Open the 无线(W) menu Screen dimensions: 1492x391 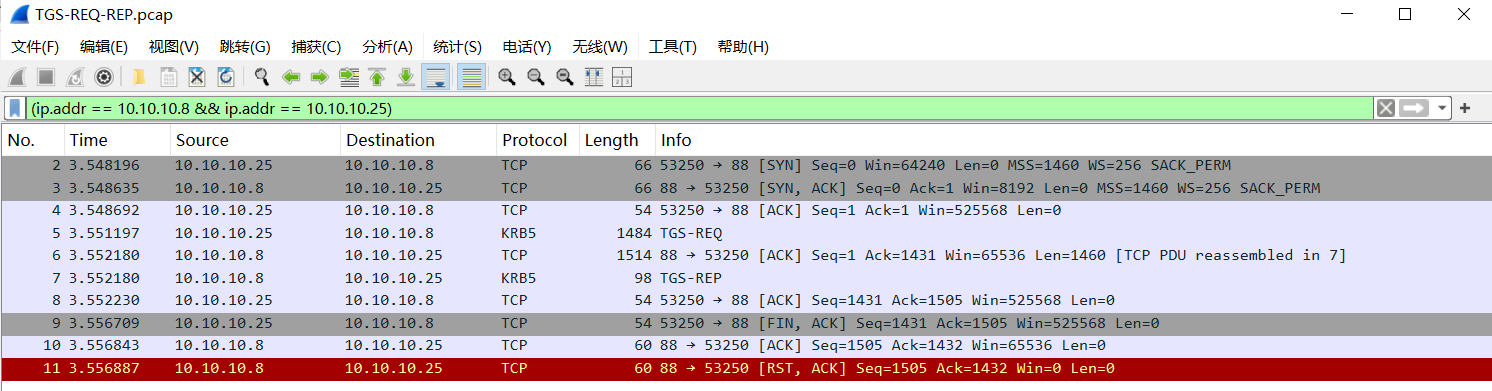(600, 47)
